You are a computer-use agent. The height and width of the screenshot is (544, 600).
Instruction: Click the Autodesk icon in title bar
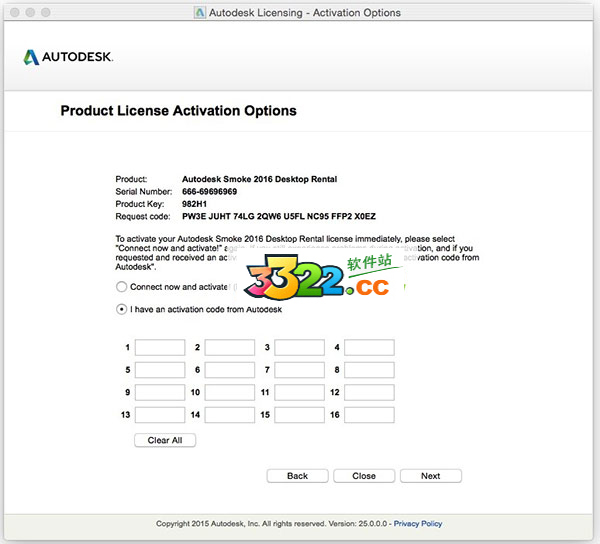200,13
